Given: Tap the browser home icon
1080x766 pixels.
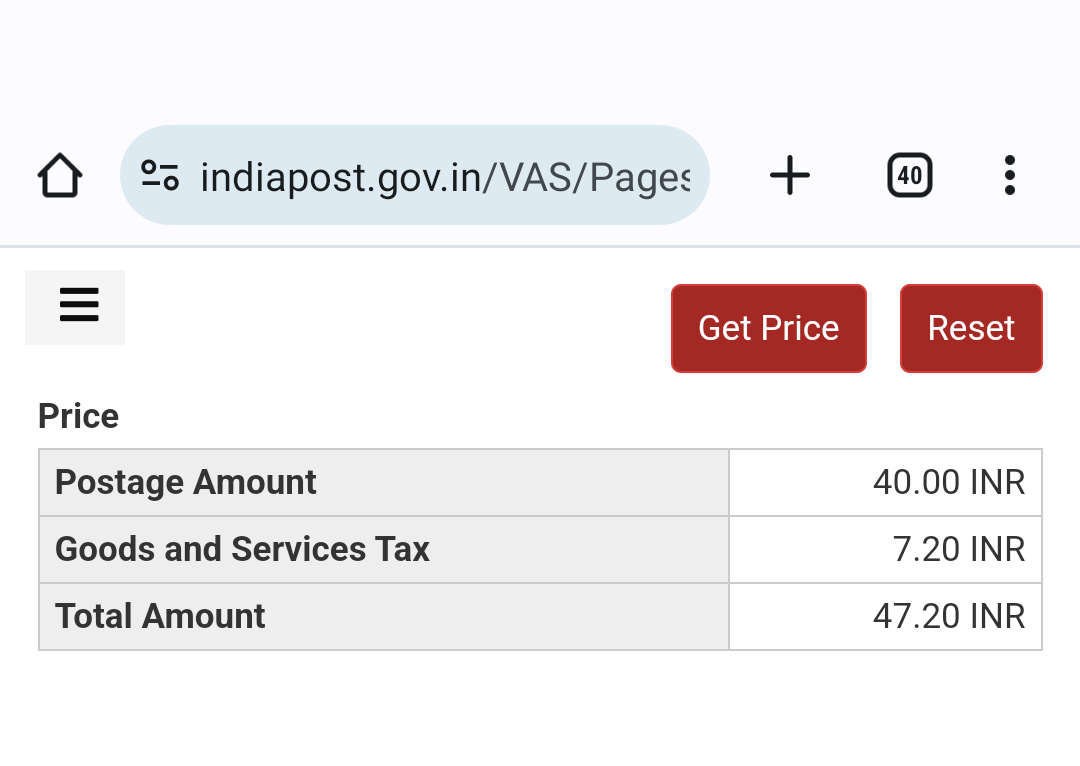Looking at the screenshot, I should coord(60,176).
